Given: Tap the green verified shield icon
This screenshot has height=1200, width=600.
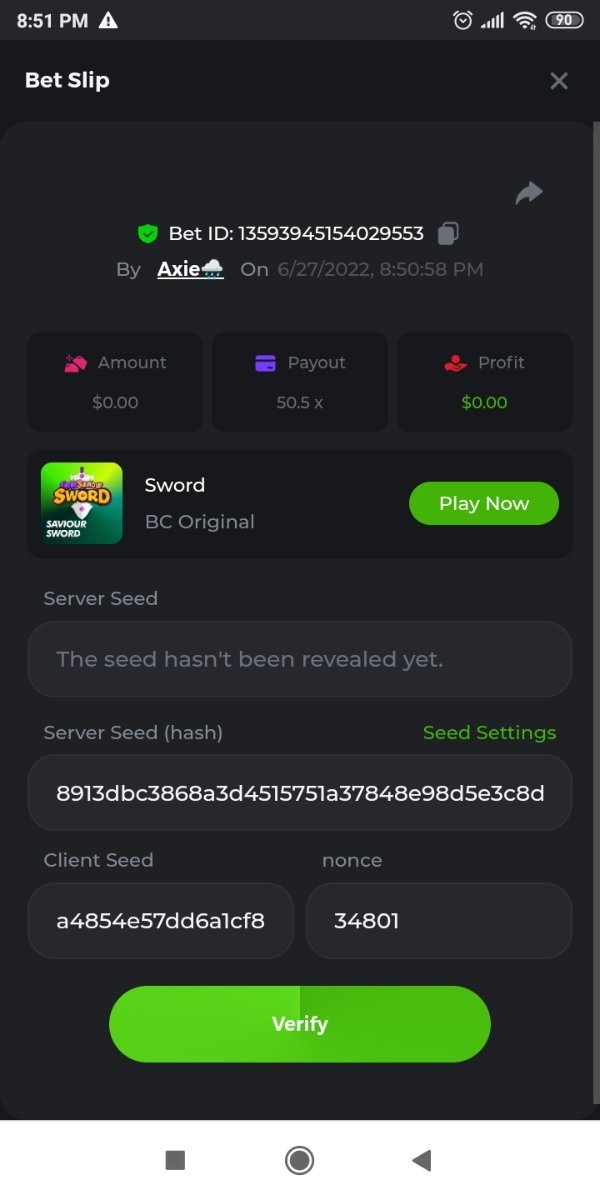Looking at the screenshot, I should [x=147, y=234].
